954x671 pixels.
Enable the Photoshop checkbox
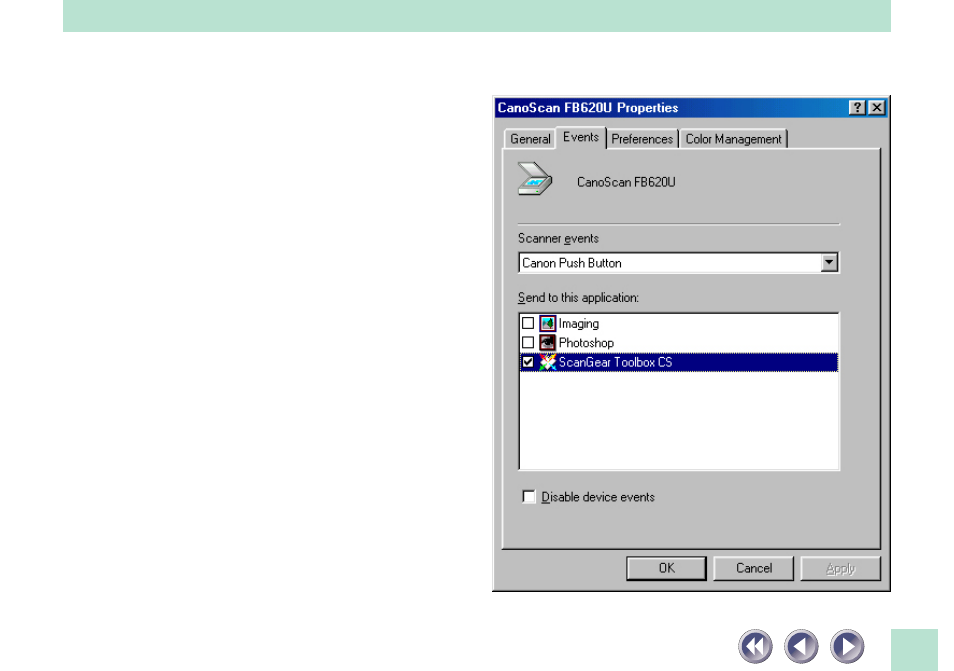(x=528, y=342)
